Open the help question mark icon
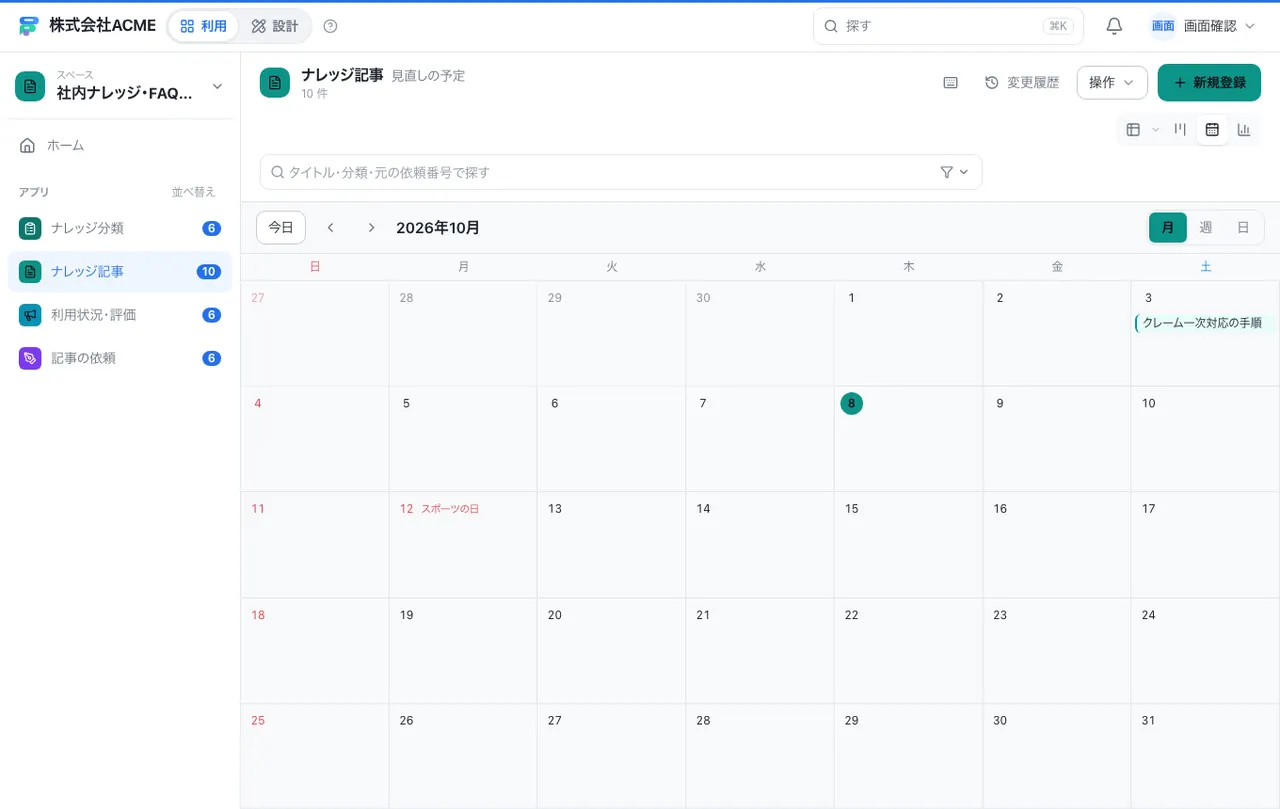 click(331, 26)
